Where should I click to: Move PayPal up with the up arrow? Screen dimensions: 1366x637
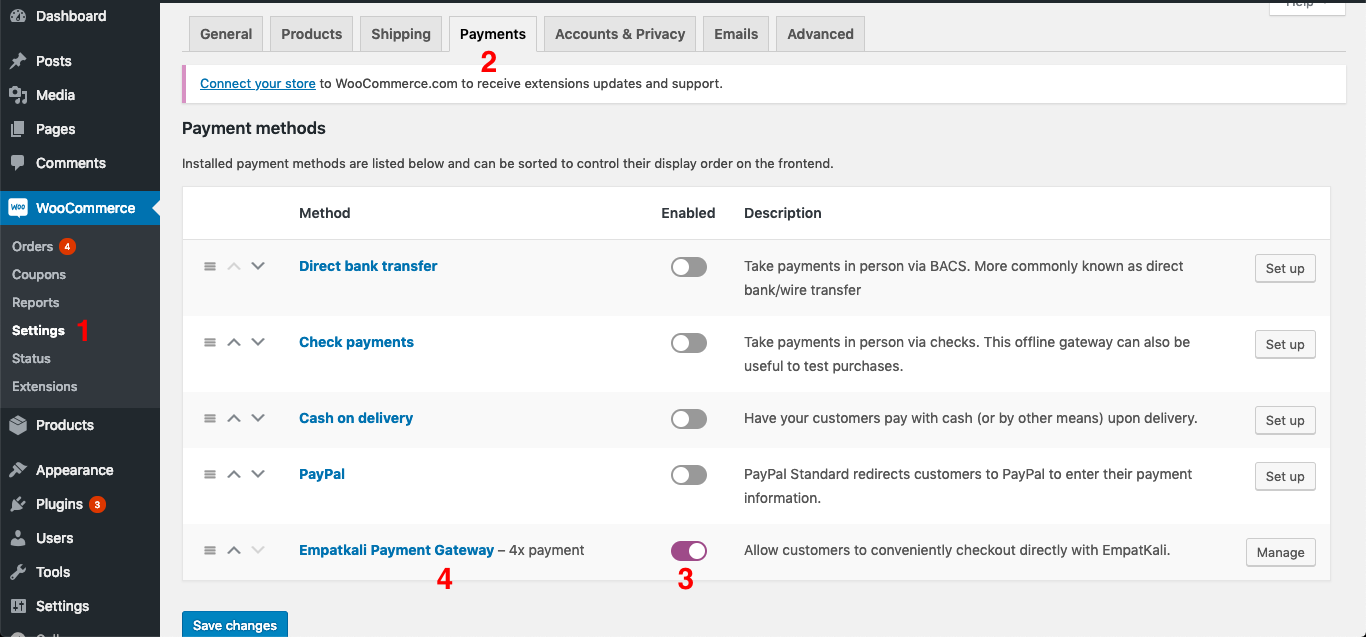[x=234, y=474]
